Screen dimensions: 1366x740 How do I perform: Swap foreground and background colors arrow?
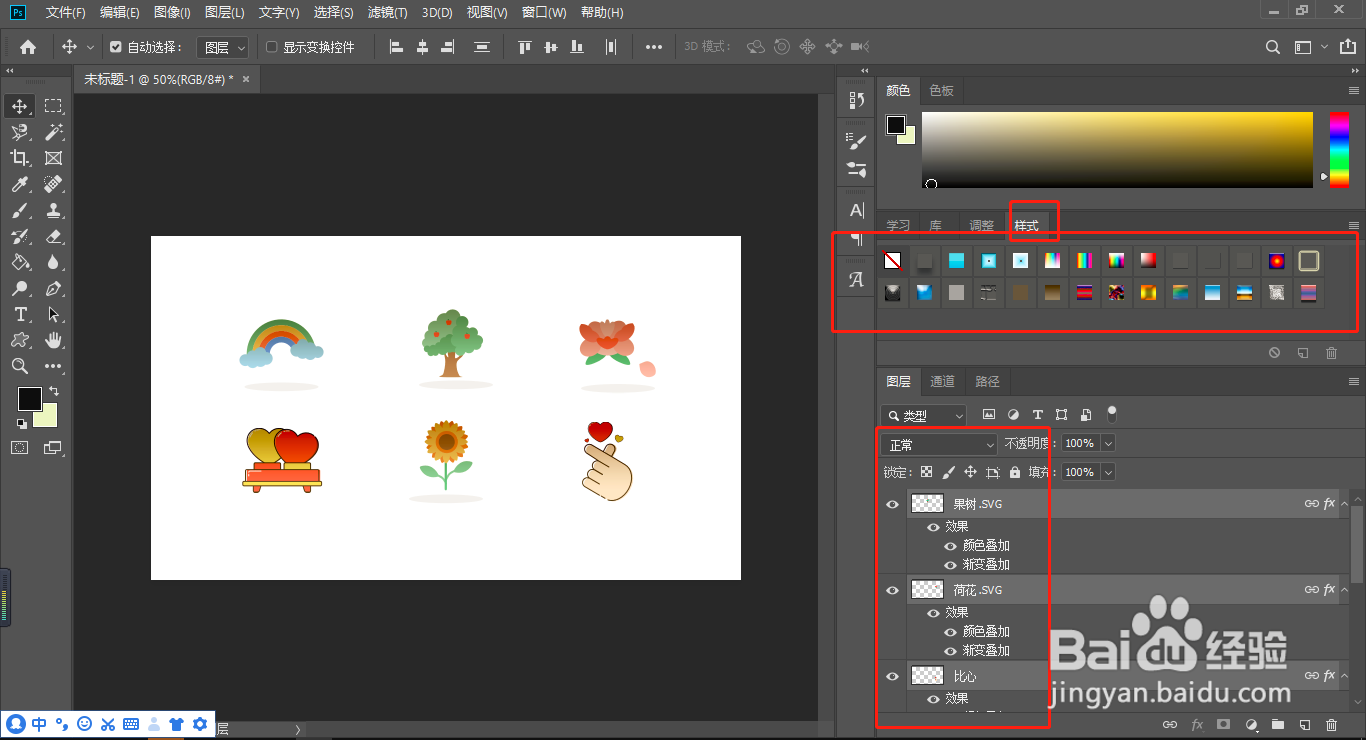coord(54,391)
